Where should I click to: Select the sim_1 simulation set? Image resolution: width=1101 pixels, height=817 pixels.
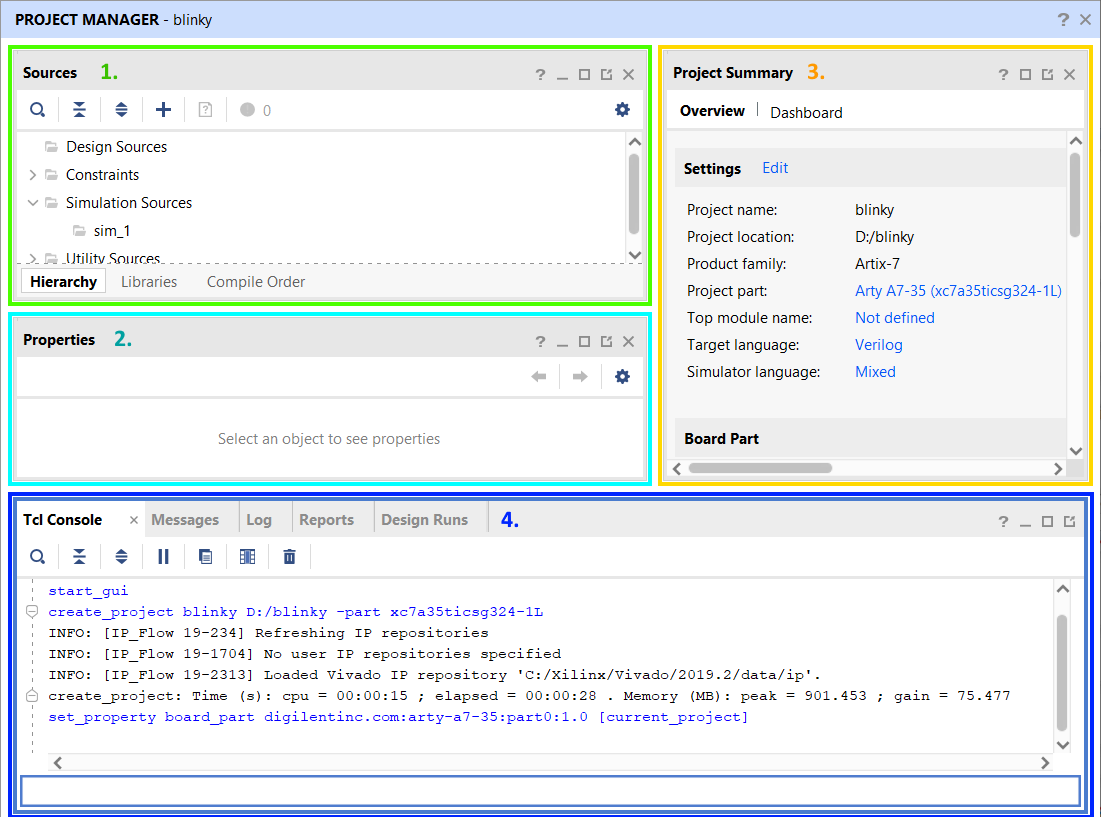tap(112, 231)
